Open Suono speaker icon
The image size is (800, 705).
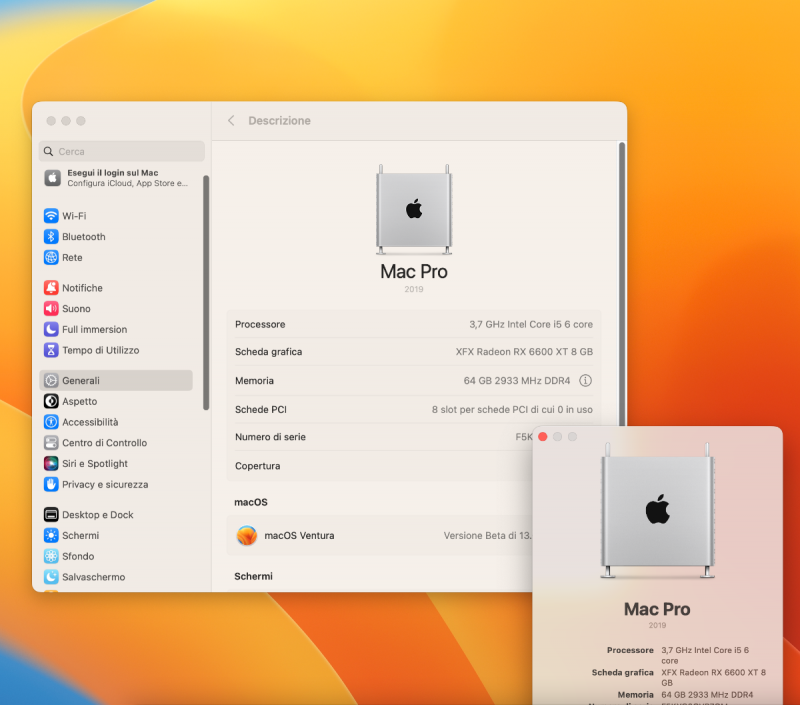(x=51, y=309)
